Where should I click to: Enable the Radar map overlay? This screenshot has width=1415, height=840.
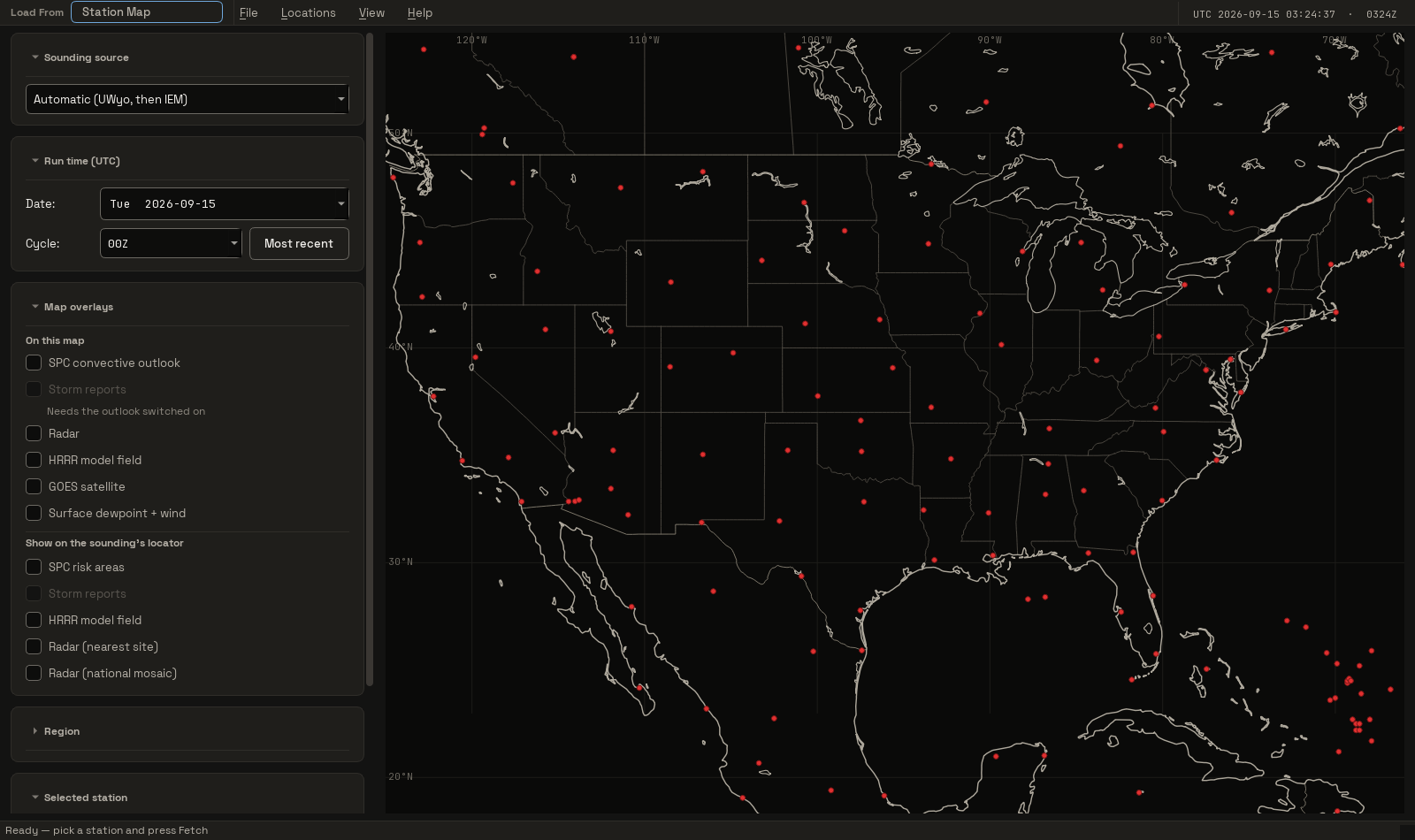coord(34,433)
